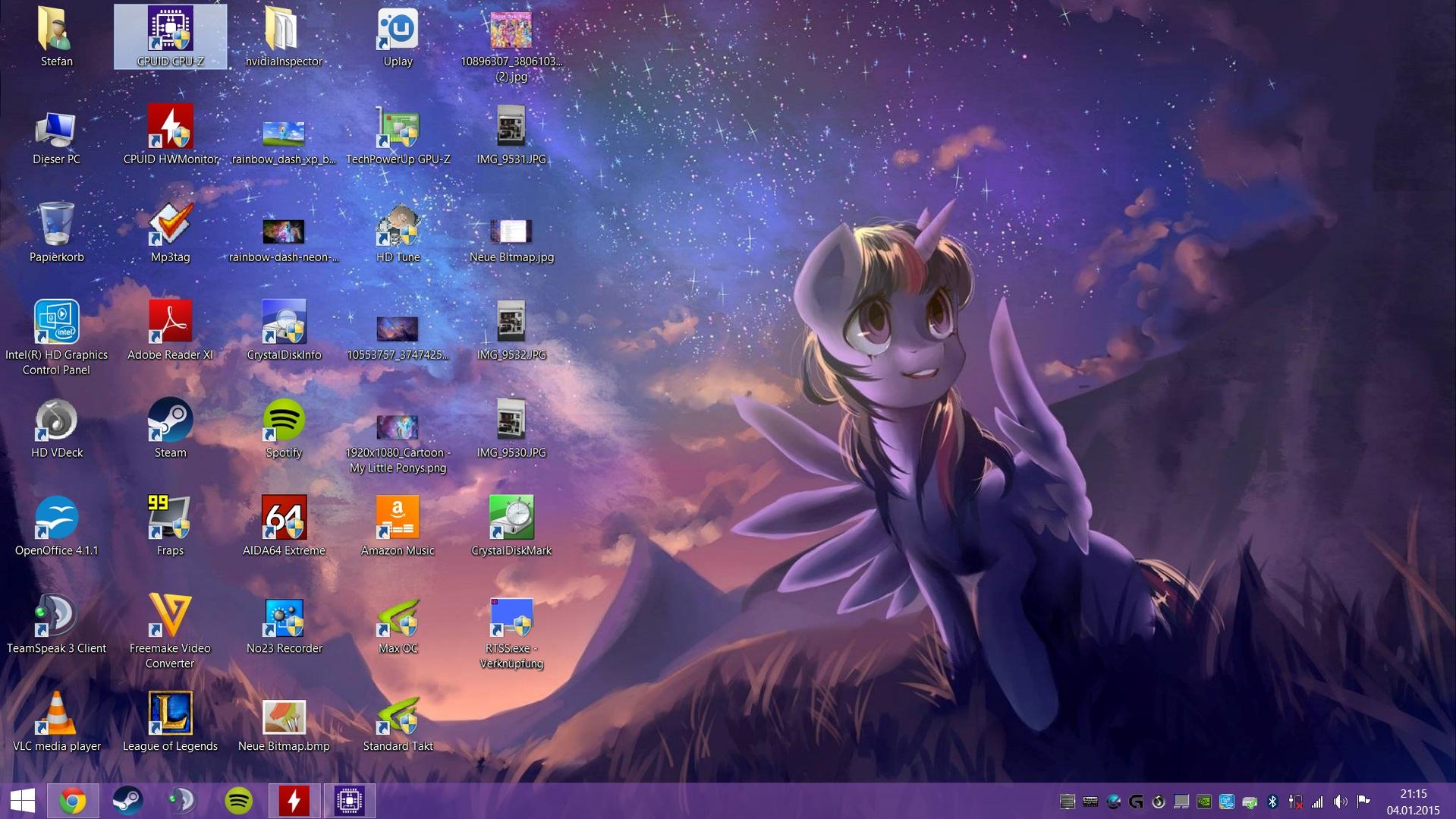This screenshot has width=1456, height=819.
Task: Launch the Fraps shortcut
Action: point(170,528)
